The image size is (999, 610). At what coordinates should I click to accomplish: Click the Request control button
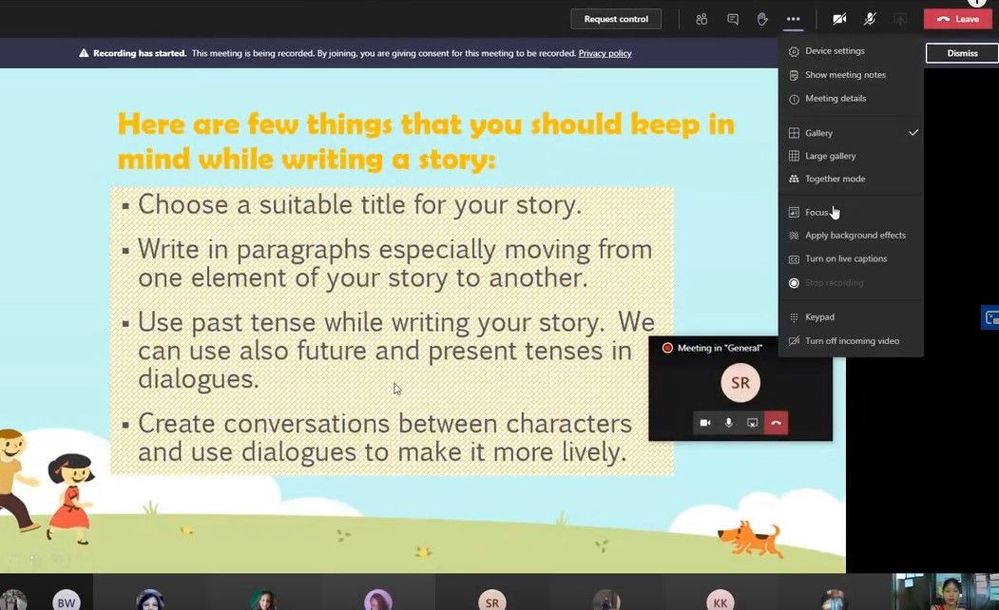coord(615,19)
